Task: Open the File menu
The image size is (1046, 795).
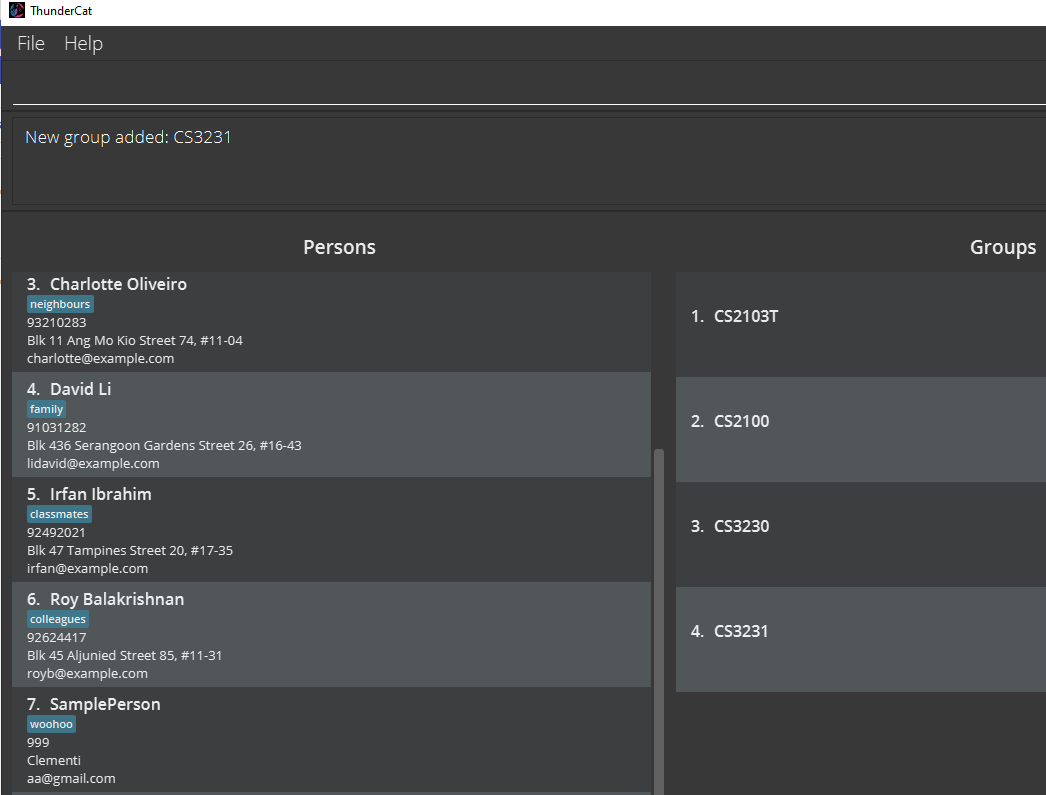Action: [x=31, y=43]
